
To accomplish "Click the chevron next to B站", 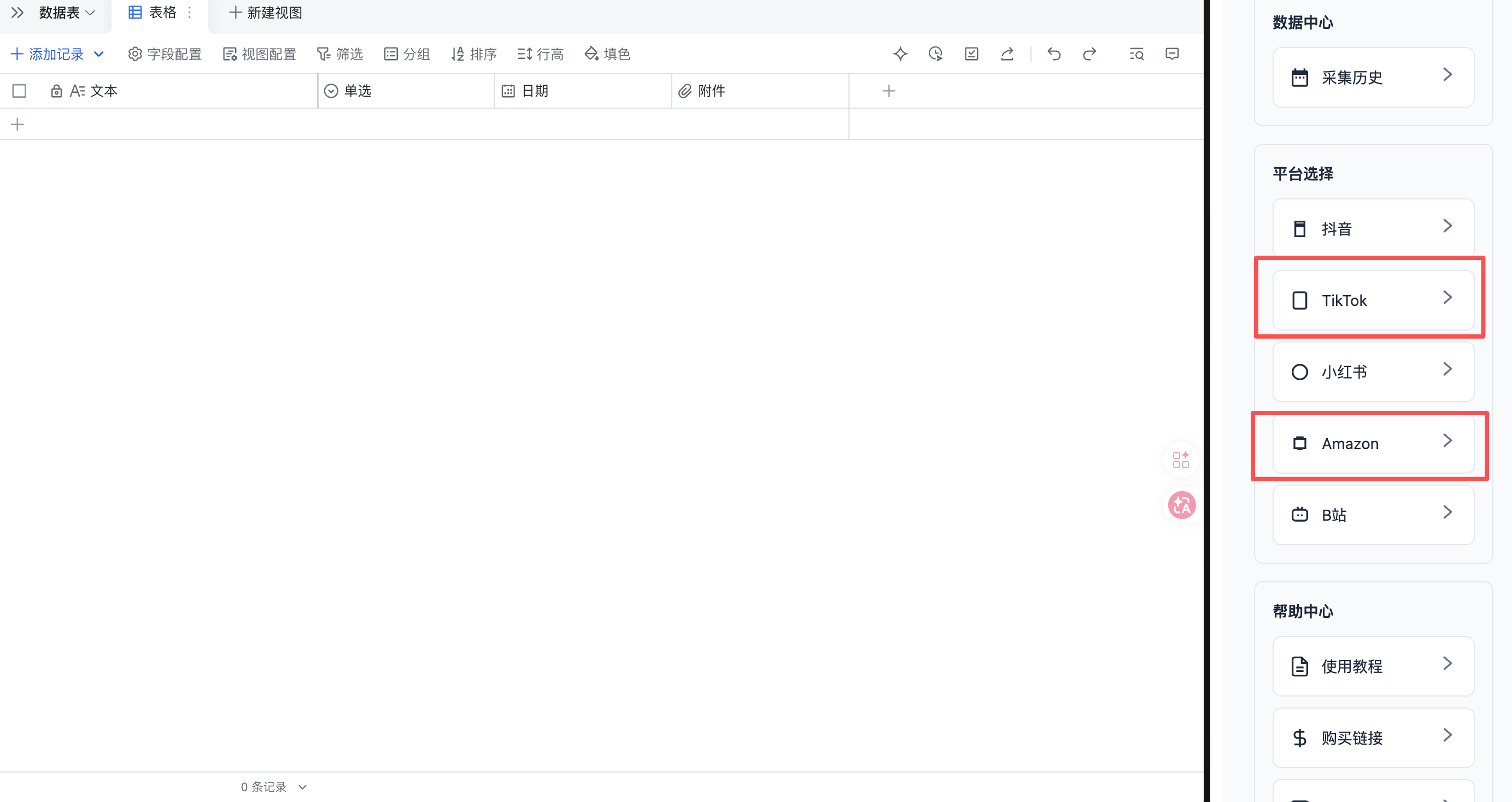I will [1447, 512].
